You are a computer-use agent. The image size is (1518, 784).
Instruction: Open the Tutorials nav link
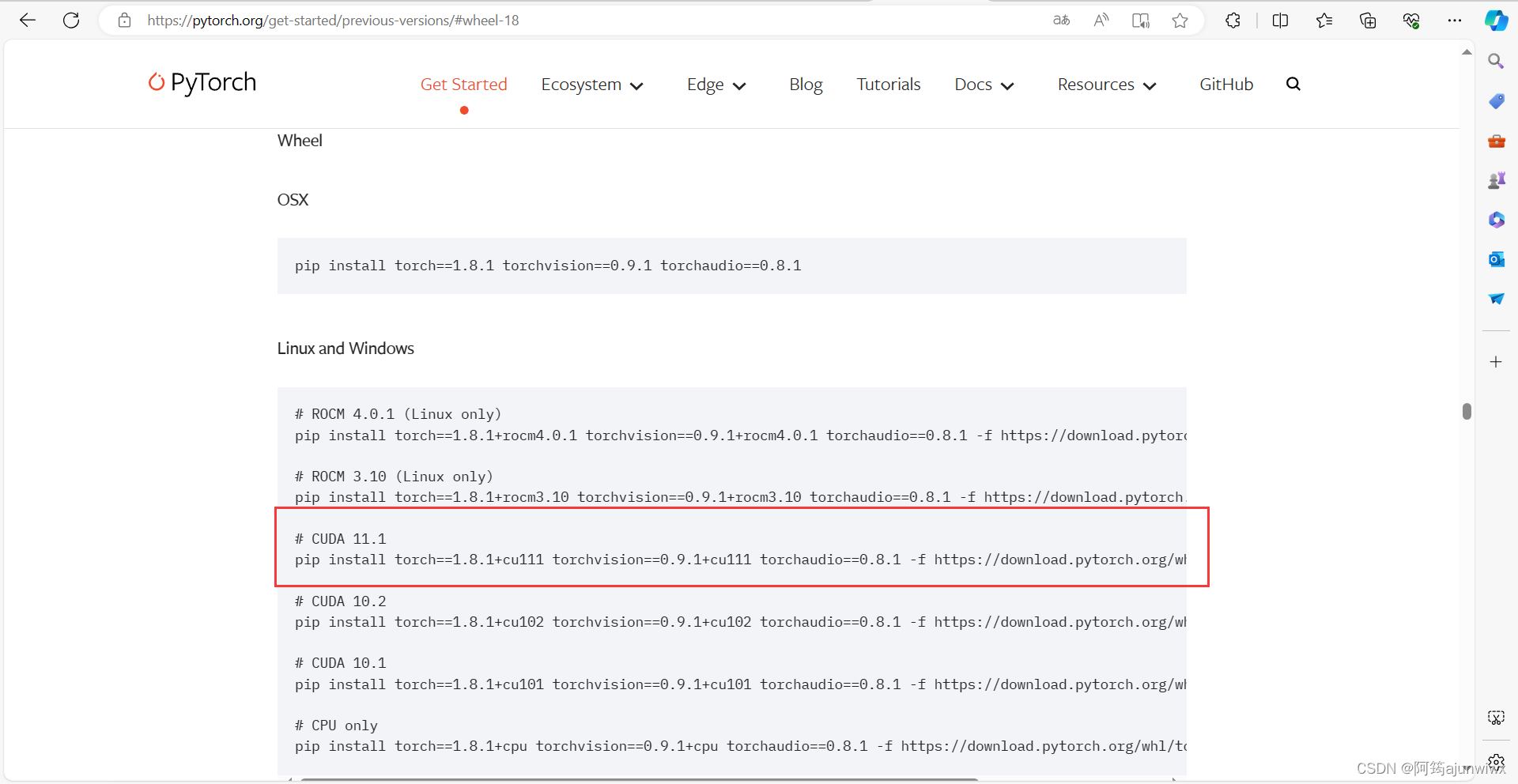pyautogui.click(x=889, y=85)
